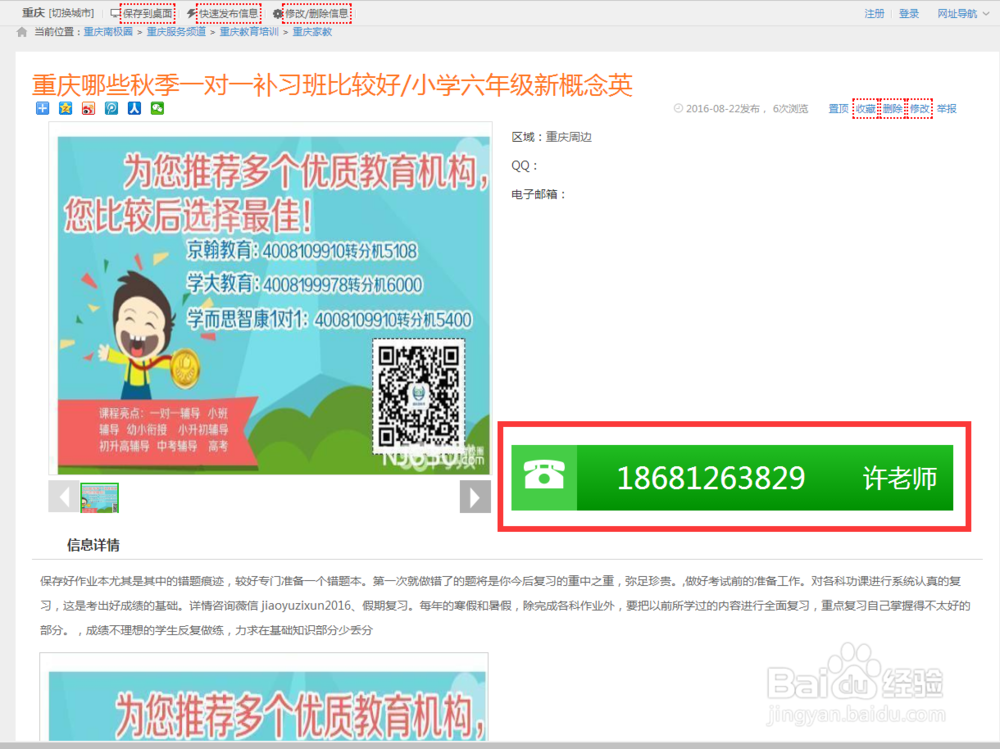Go to 重庆教育培训 in the breadcrumb
Screen dimensions: 1000x749
[250, 31]
